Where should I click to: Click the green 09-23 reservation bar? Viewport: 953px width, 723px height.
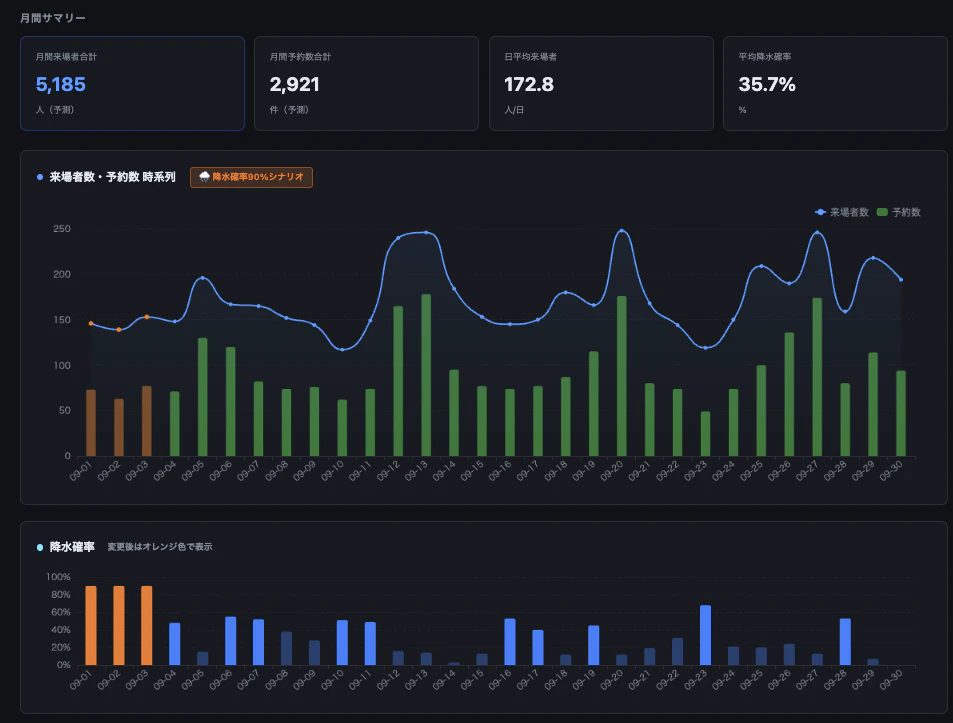click(x=705, y=434)
